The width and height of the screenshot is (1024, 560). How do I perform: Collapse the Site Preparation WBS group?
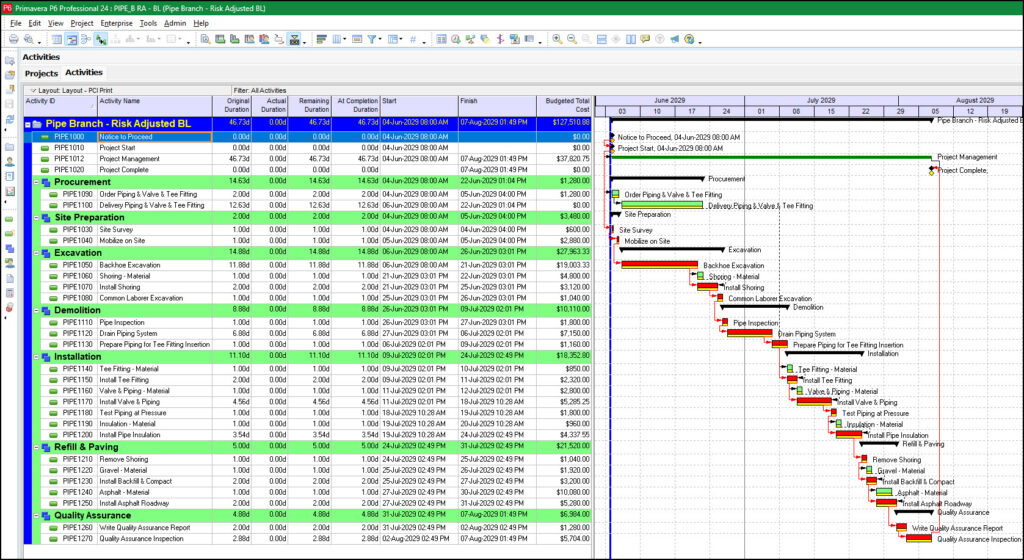(x=37, y=217)
